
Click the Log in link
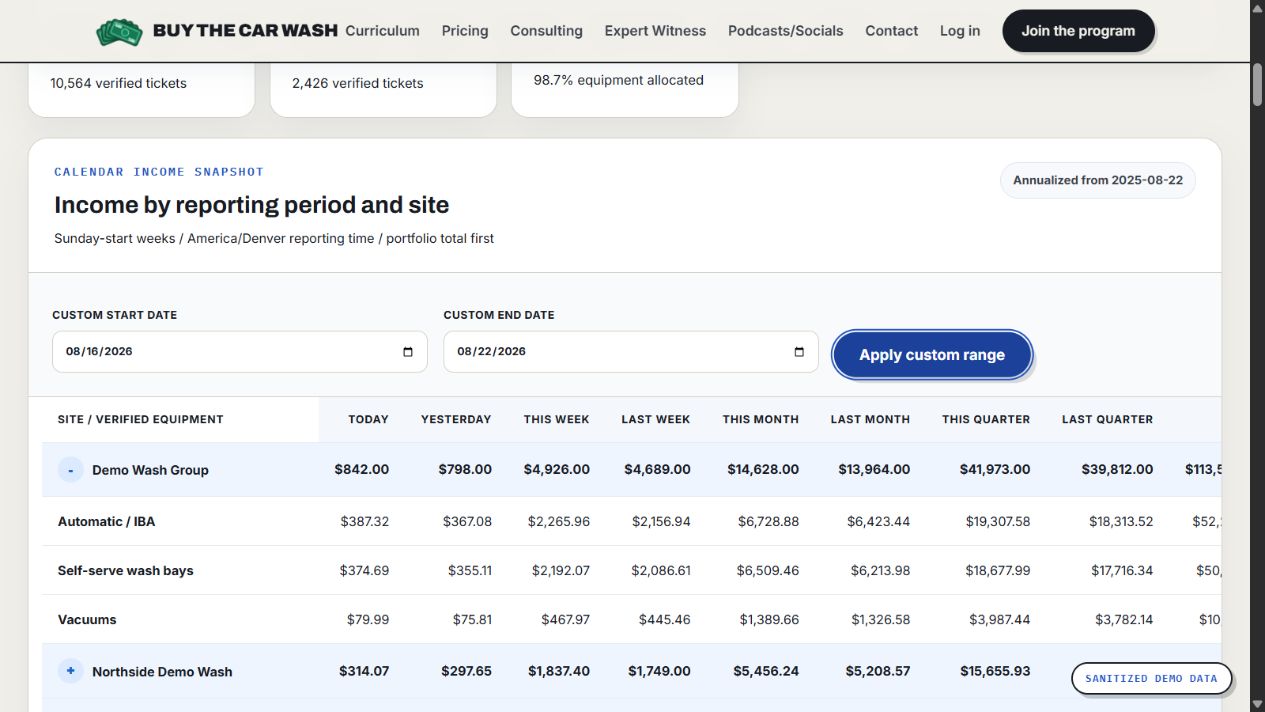point(960,31)
